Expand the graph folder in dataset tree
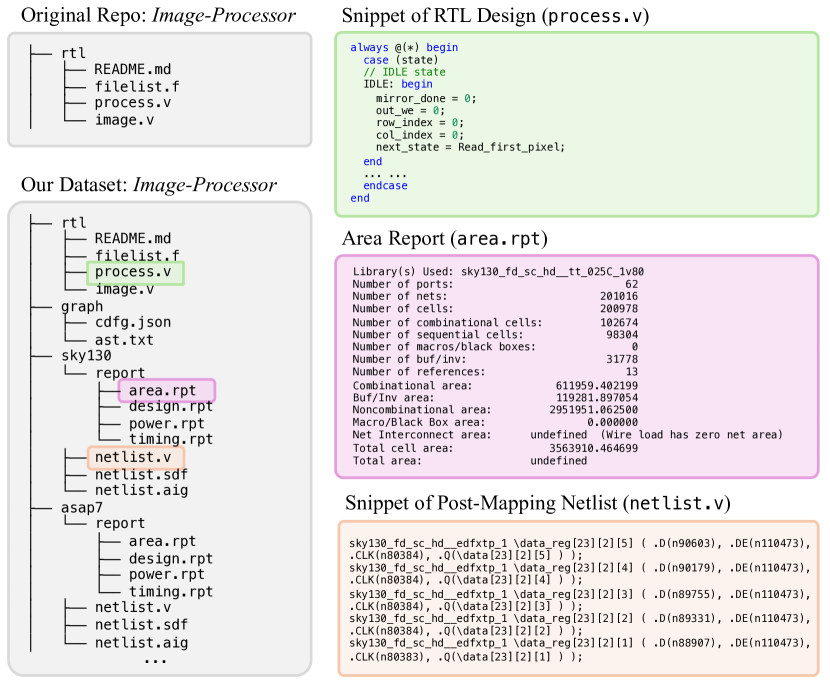Image resolution: width=830 pixels, height=684 pixels. point(82,306)
